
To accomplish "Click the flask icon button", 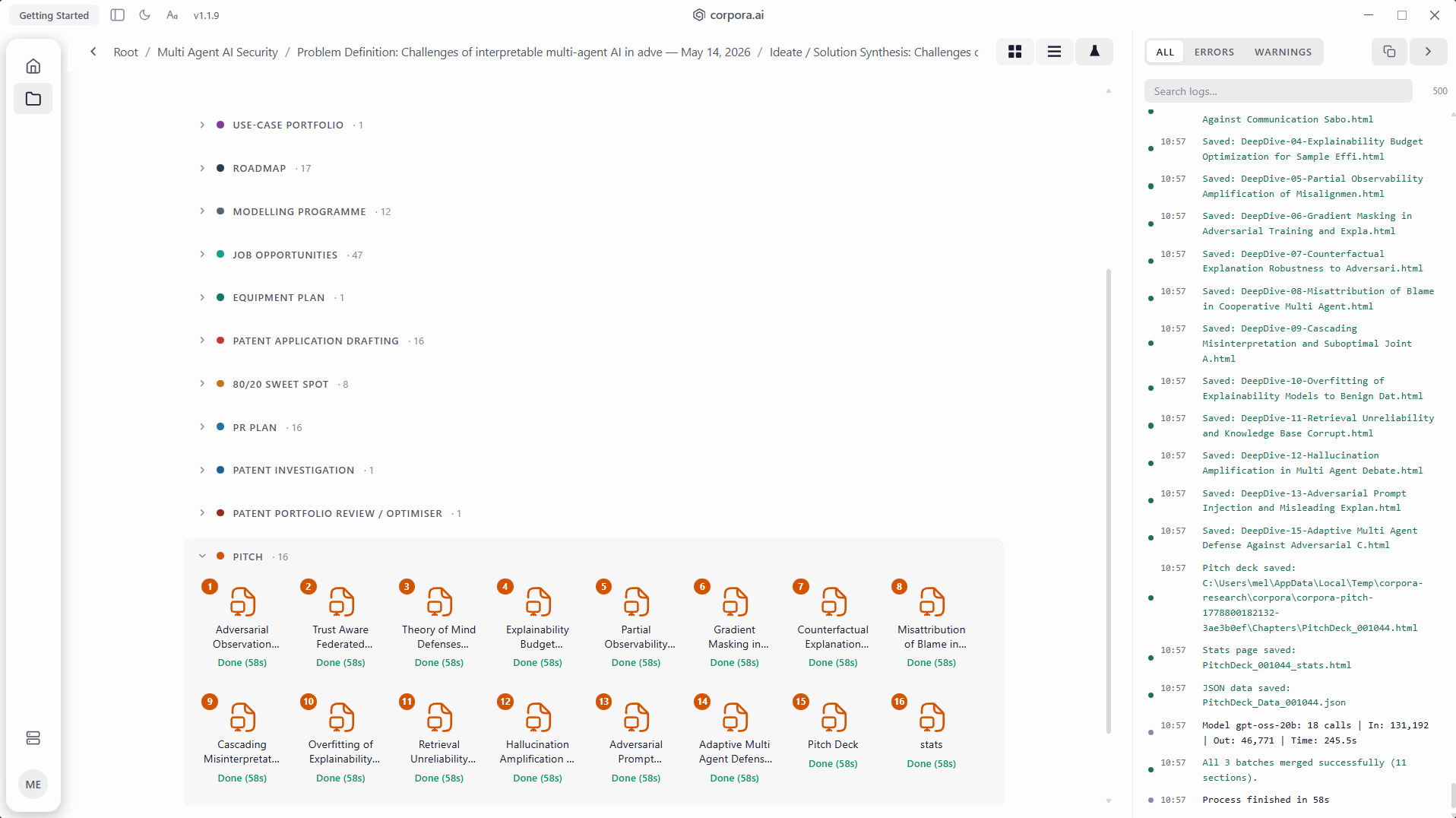I will click(1094, 52).
